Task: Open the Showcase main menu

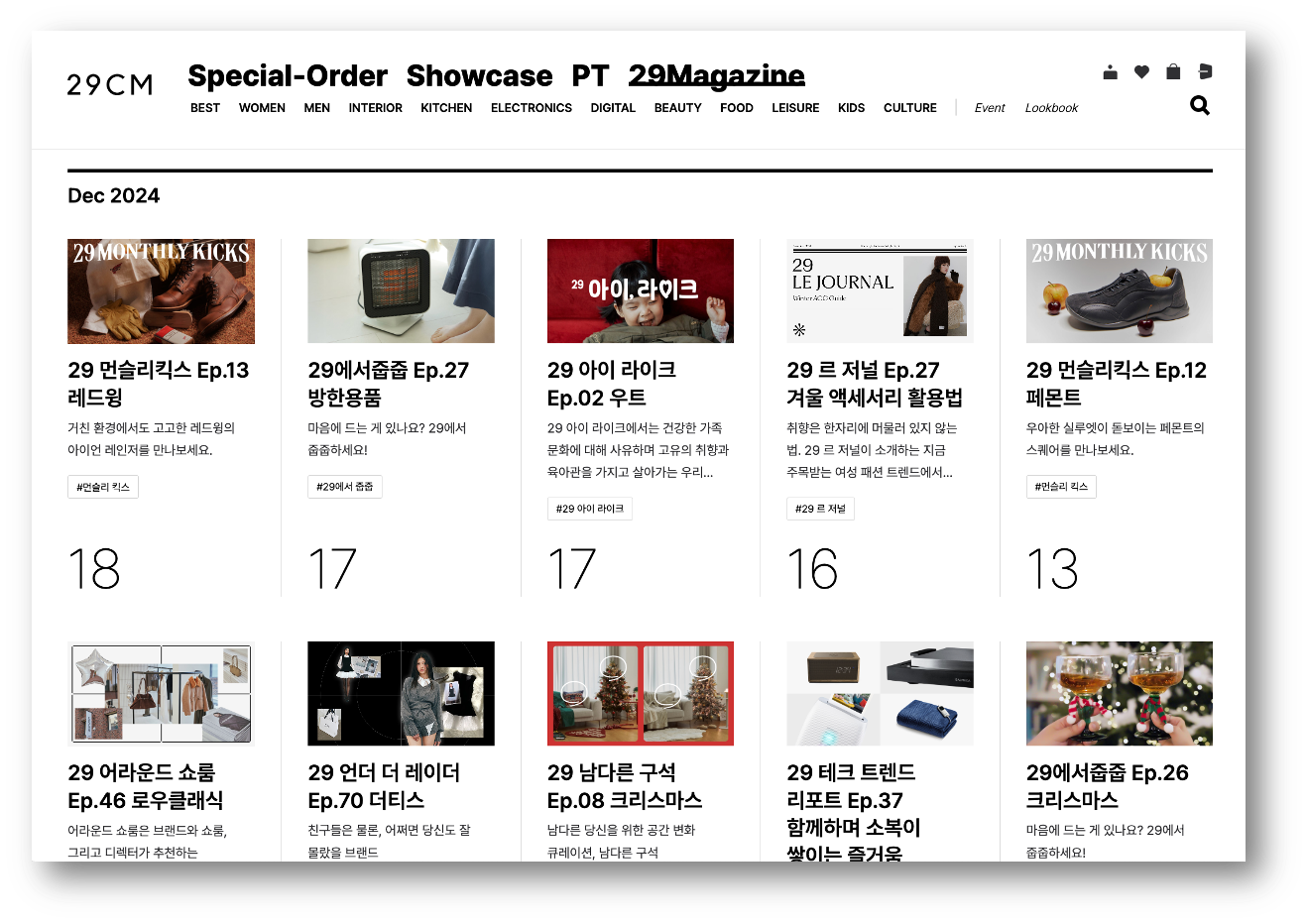Action: click(479, 75)
